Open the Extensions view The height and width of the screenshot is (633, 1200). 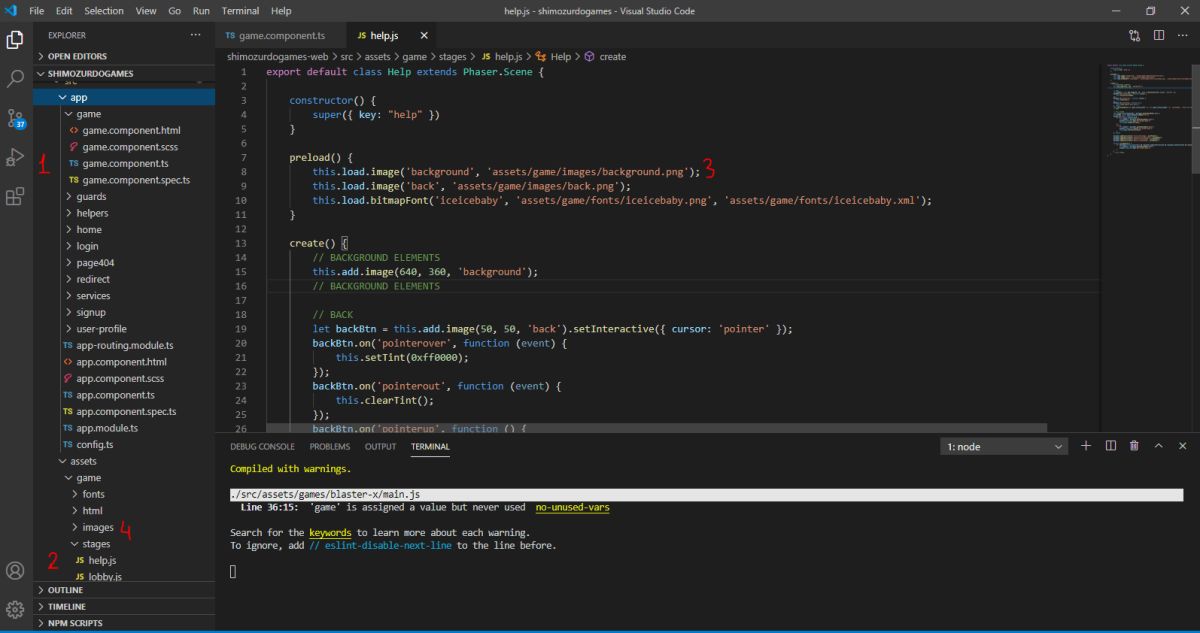15,196
